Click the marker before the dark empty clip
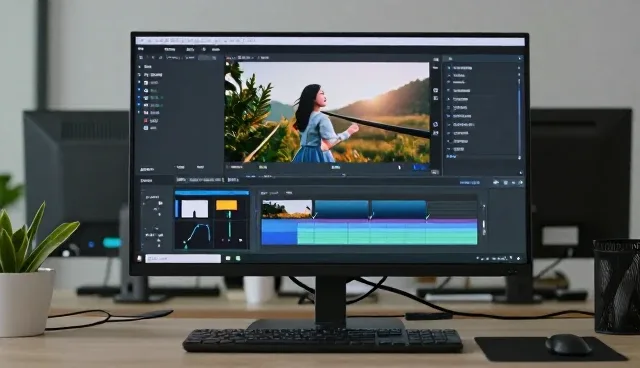 click(427, 217)
